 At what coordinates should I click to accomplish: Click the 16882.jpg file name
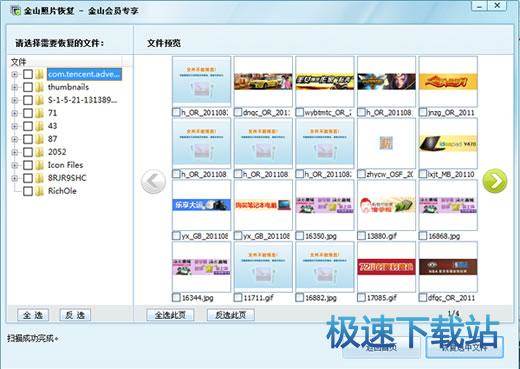pos(321,298)
